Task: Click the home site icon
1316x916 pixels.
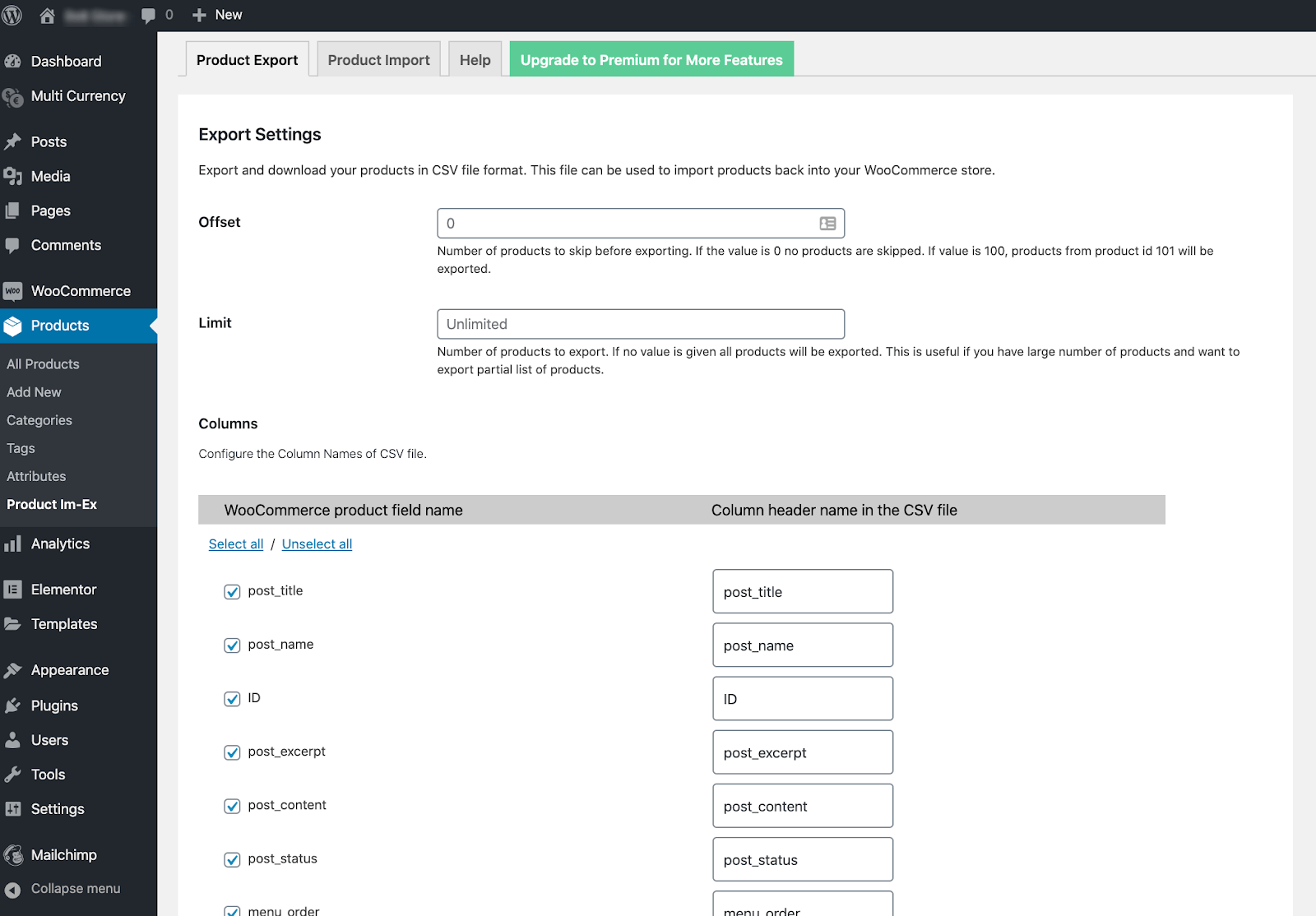Action: coord(48,15)
